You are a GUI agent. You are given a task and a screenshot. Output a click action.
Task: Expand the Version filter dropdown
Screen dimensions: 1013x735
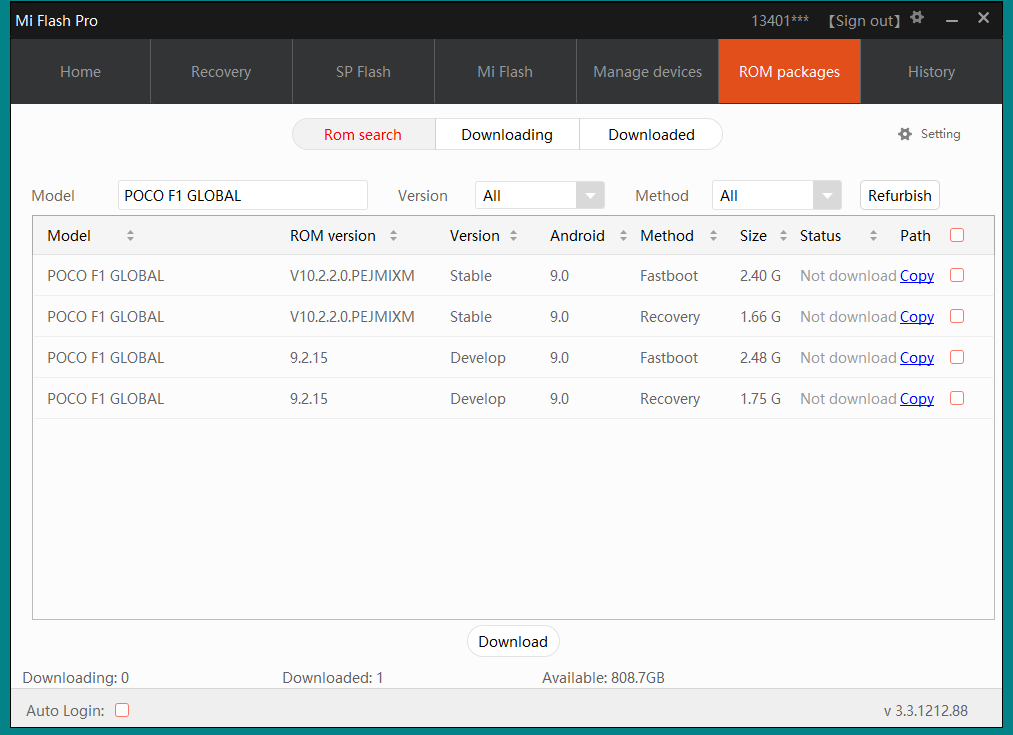coord(590,195)
